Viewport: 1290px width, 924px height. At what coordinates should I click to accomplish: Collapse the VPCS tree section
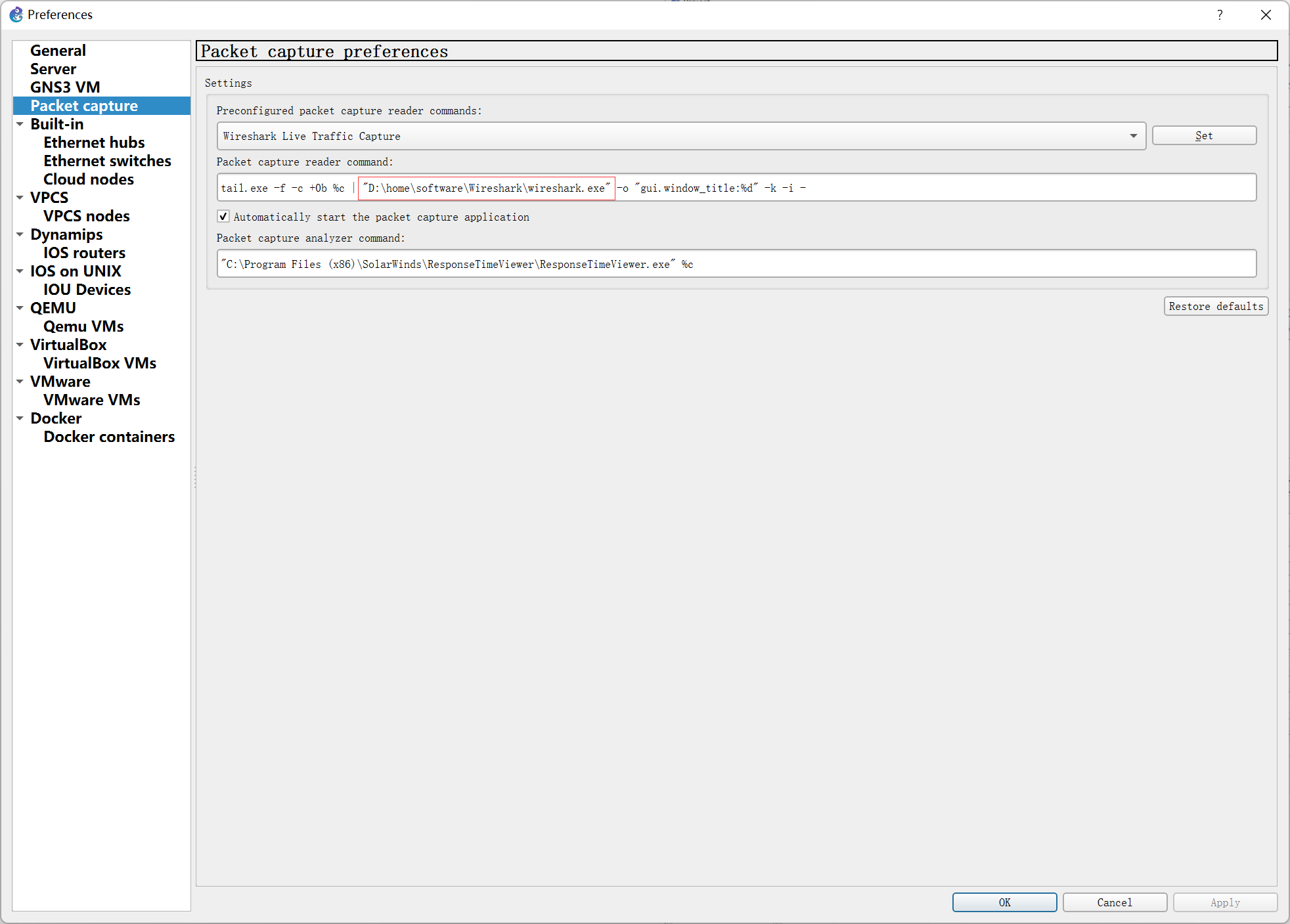click(x=20, y=198)
